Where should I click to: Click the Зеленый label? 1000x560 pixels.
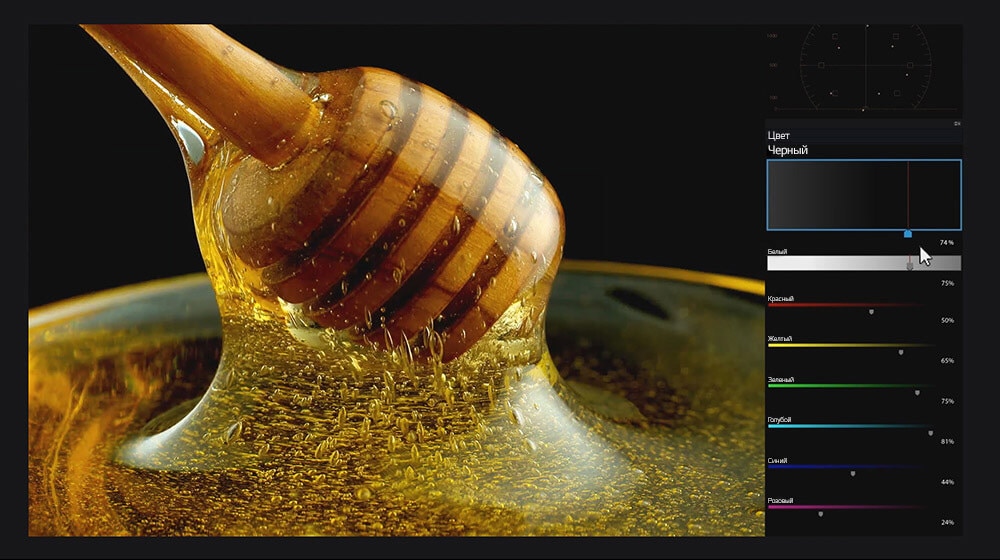pyautogui.click(x=781, y=379)
